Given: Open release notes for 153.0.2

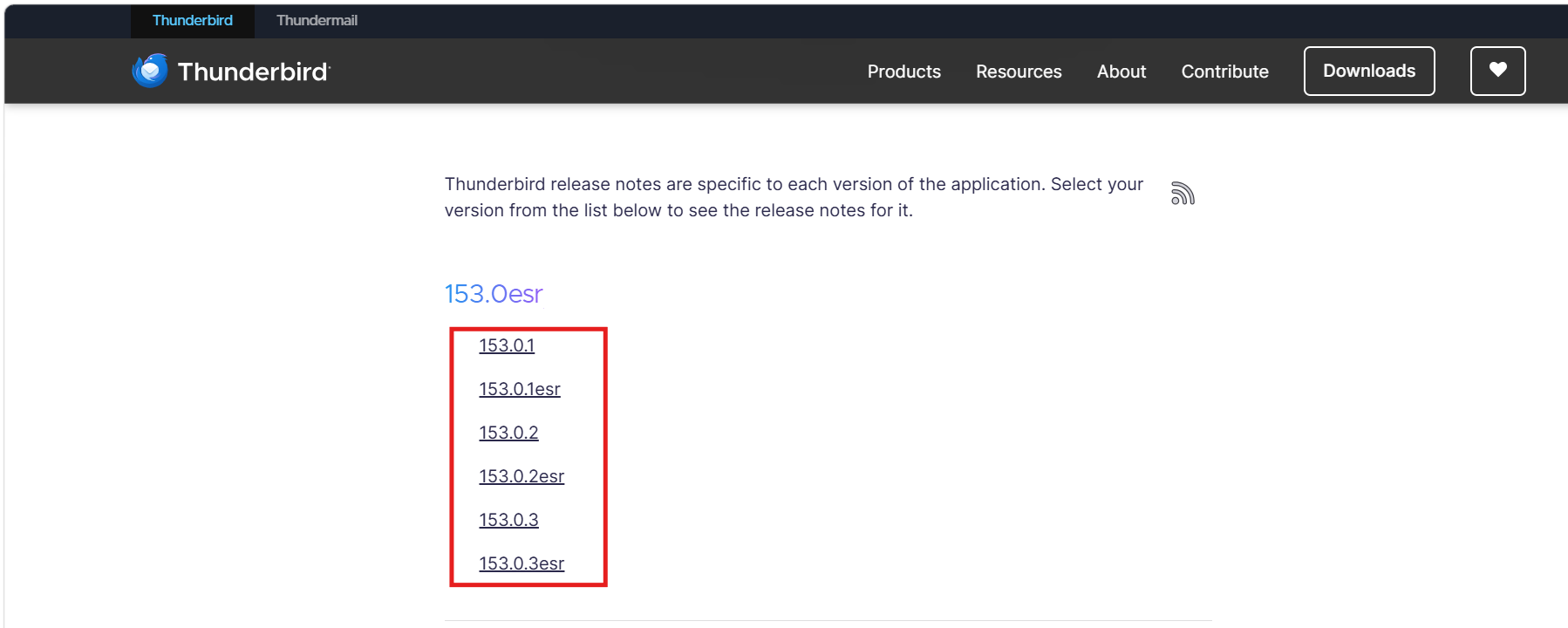Looking at the screenshot, I should coord(508,433).
